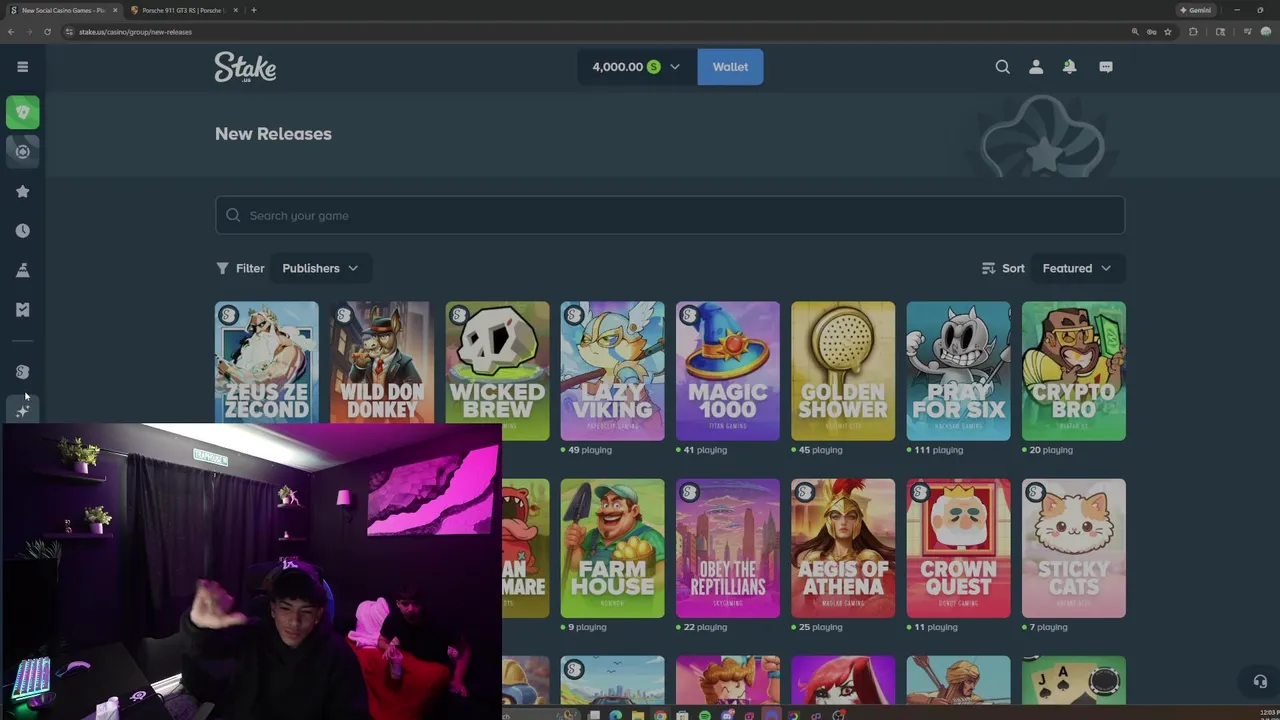Open favourites star icon in sidebar
1280x720 pixels.
22,191
